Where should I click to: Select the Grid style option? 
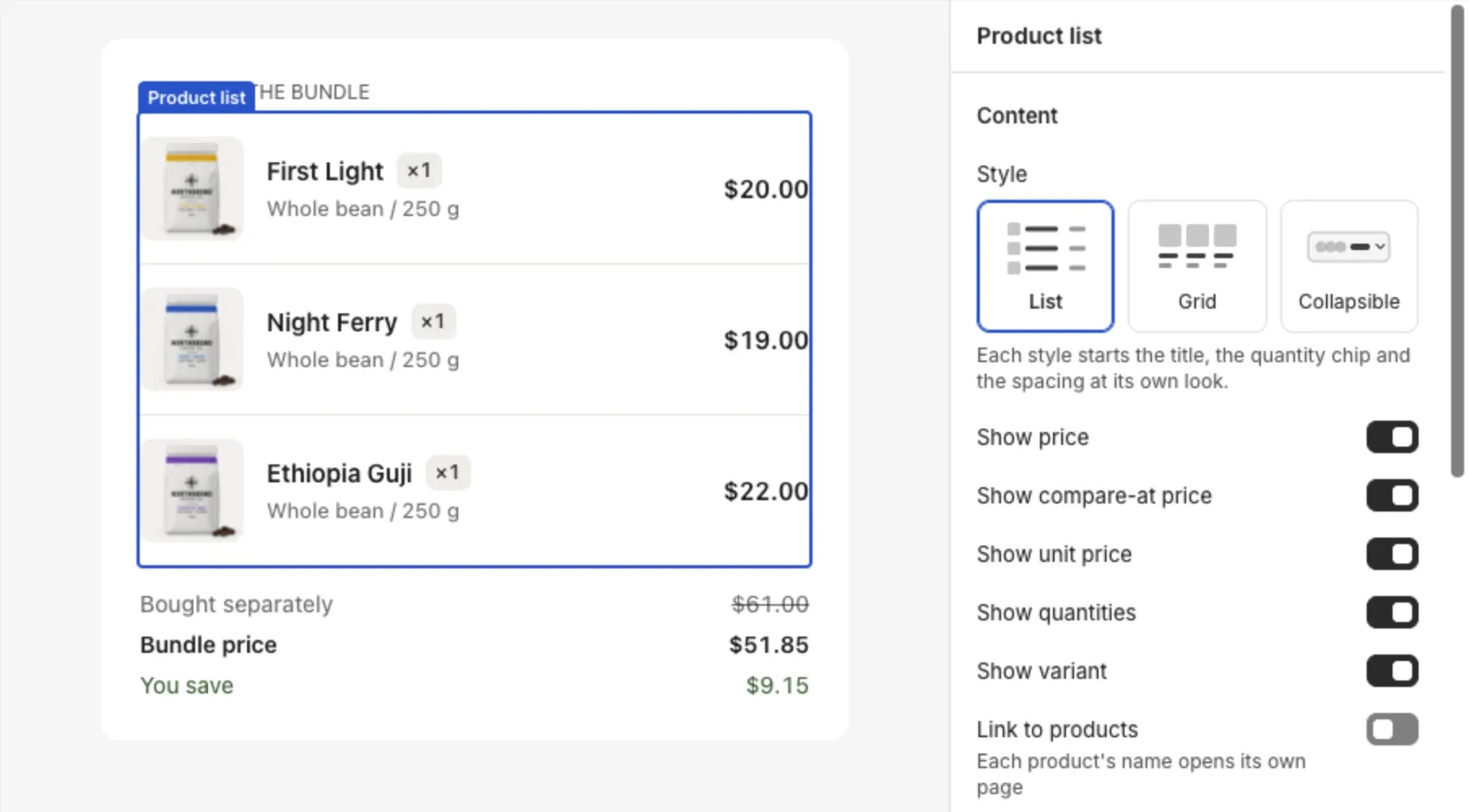click(1197, 266)
